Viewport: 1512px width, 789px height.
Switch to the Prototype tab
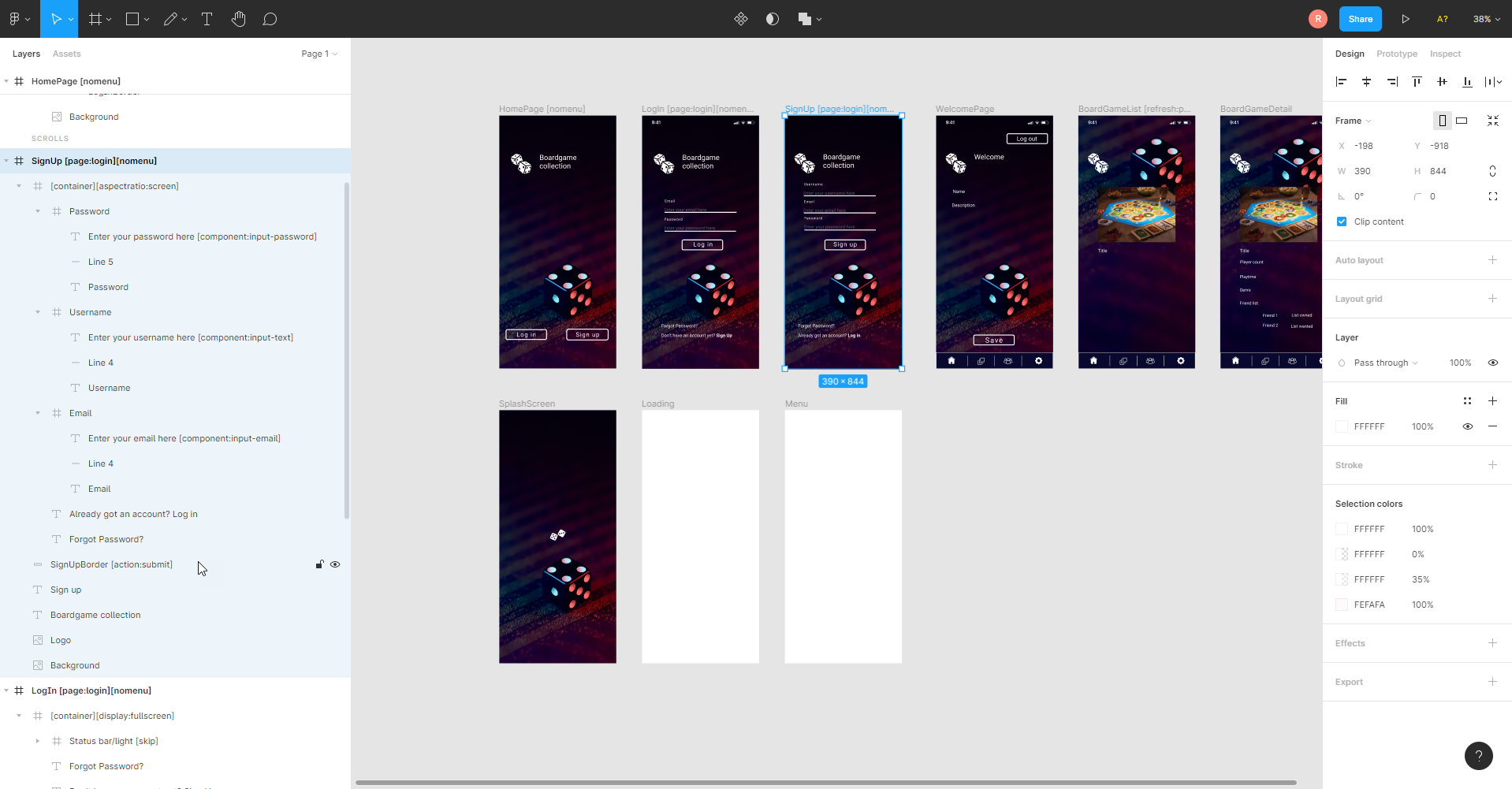[1397, 54]
